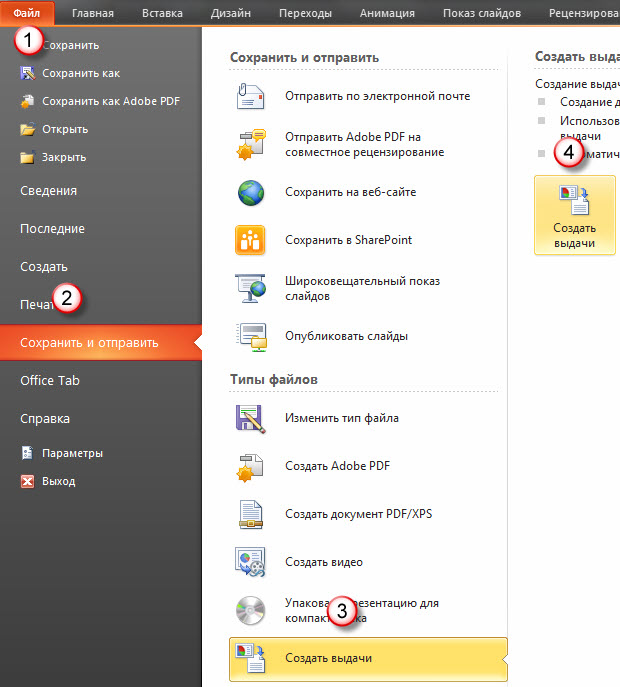Image resolution: width=620 pixels, height=687 pixels.
Task: Click Закрыть label in sidebar
Action: click(x=64, y=157)
